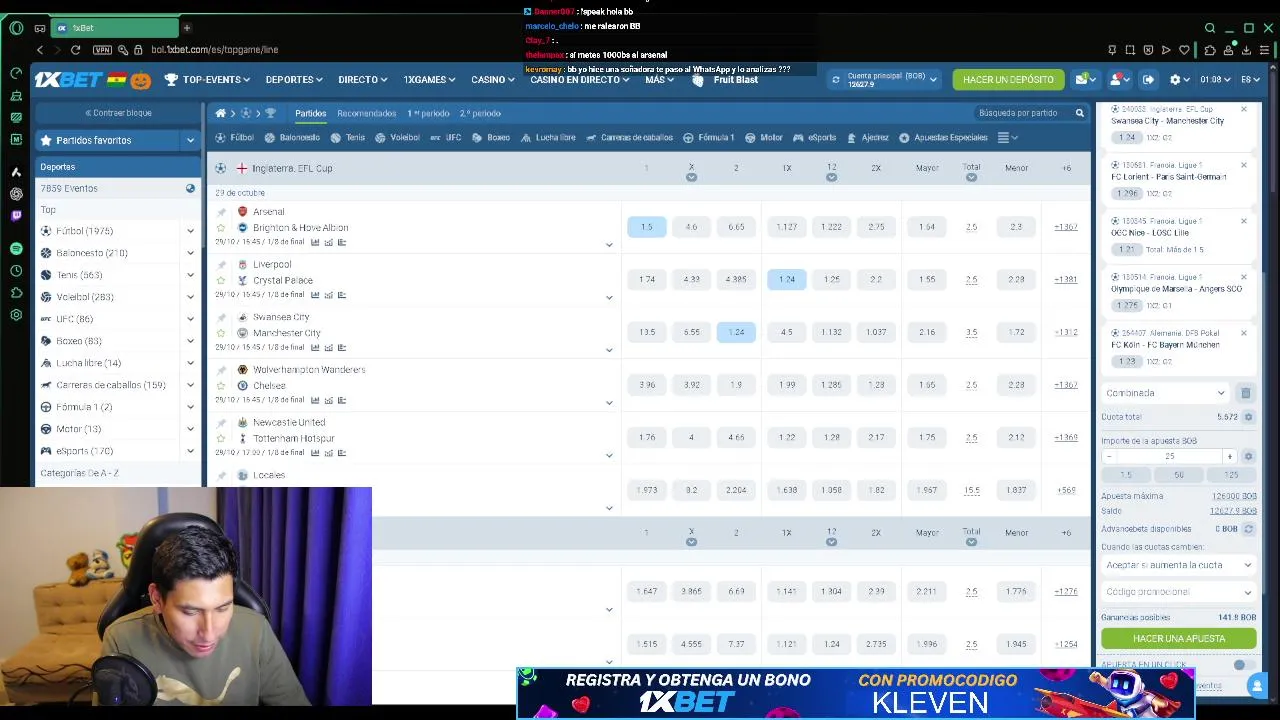Decrease stake with minus button
This screenshot has width=1280, height=720.
coord(1109,456)
